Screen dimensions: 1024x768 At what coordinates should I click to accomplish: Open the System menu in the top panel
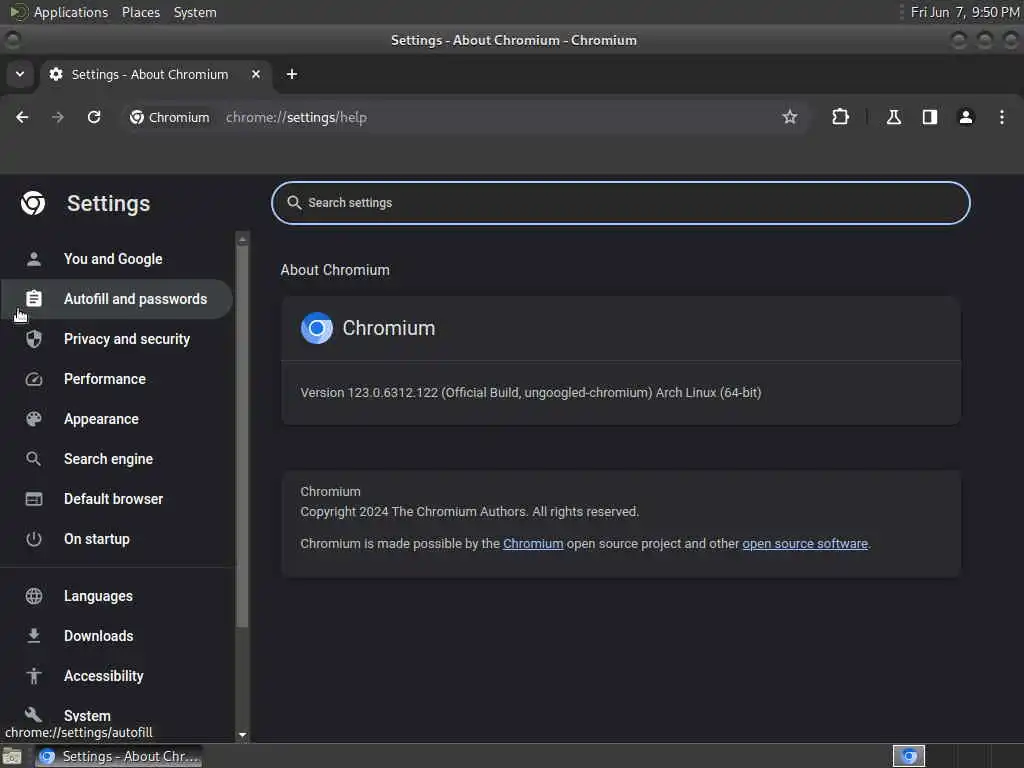pyautogui.click(x=195, y=12)
